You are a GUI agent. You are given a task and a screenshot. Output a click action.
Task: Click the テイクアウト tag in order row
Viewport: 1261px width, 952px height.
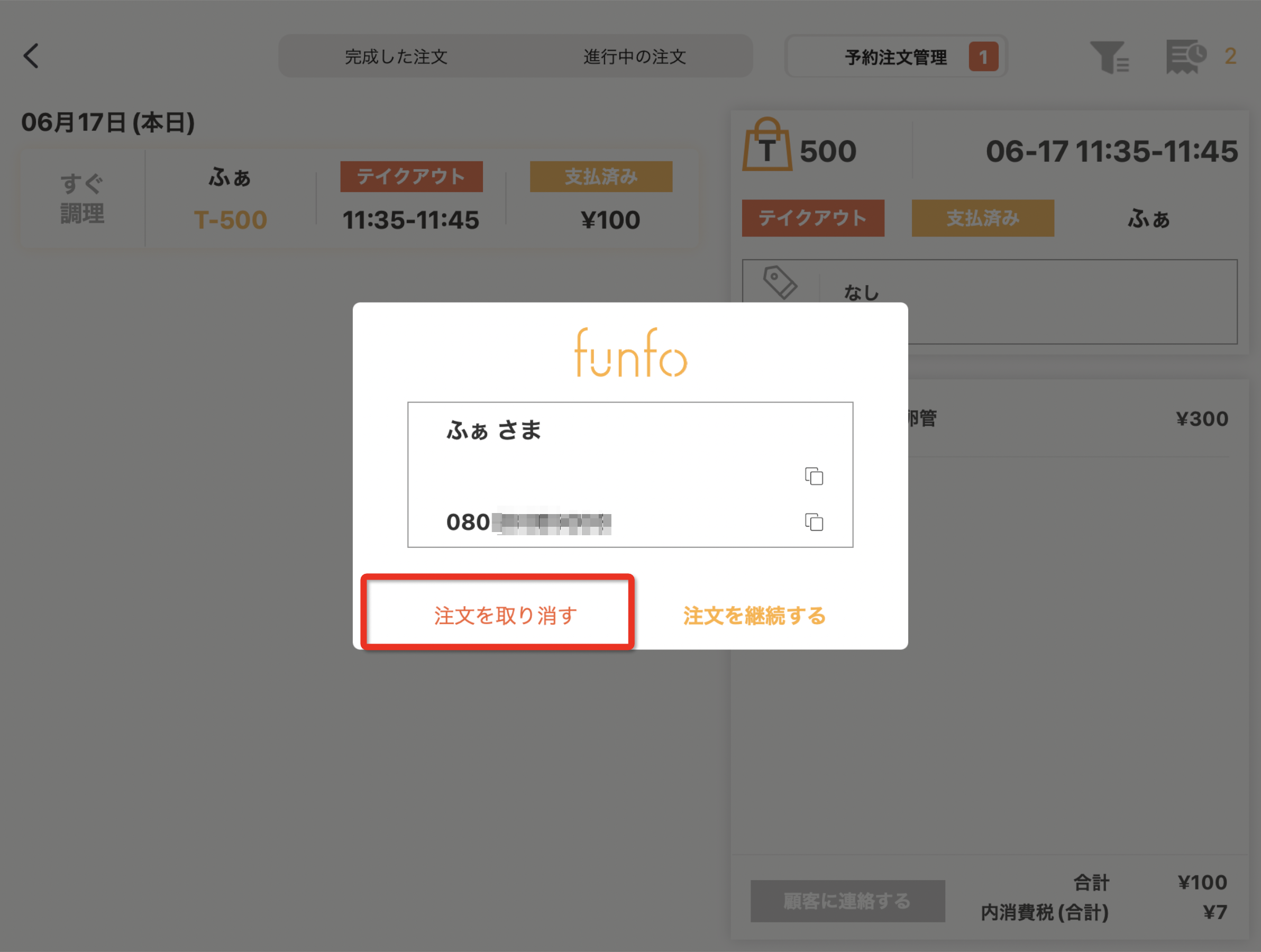click(411, 177)
